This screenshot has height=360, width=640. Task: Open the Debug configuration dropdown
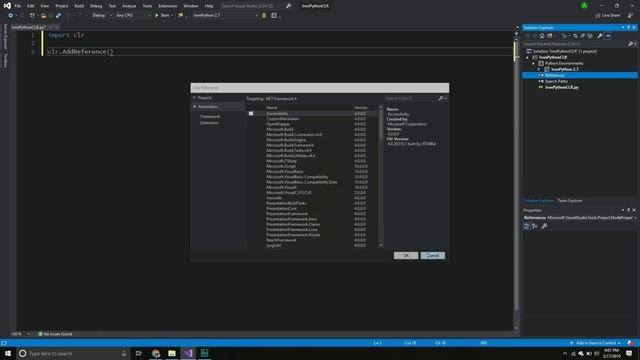(102, 16)
